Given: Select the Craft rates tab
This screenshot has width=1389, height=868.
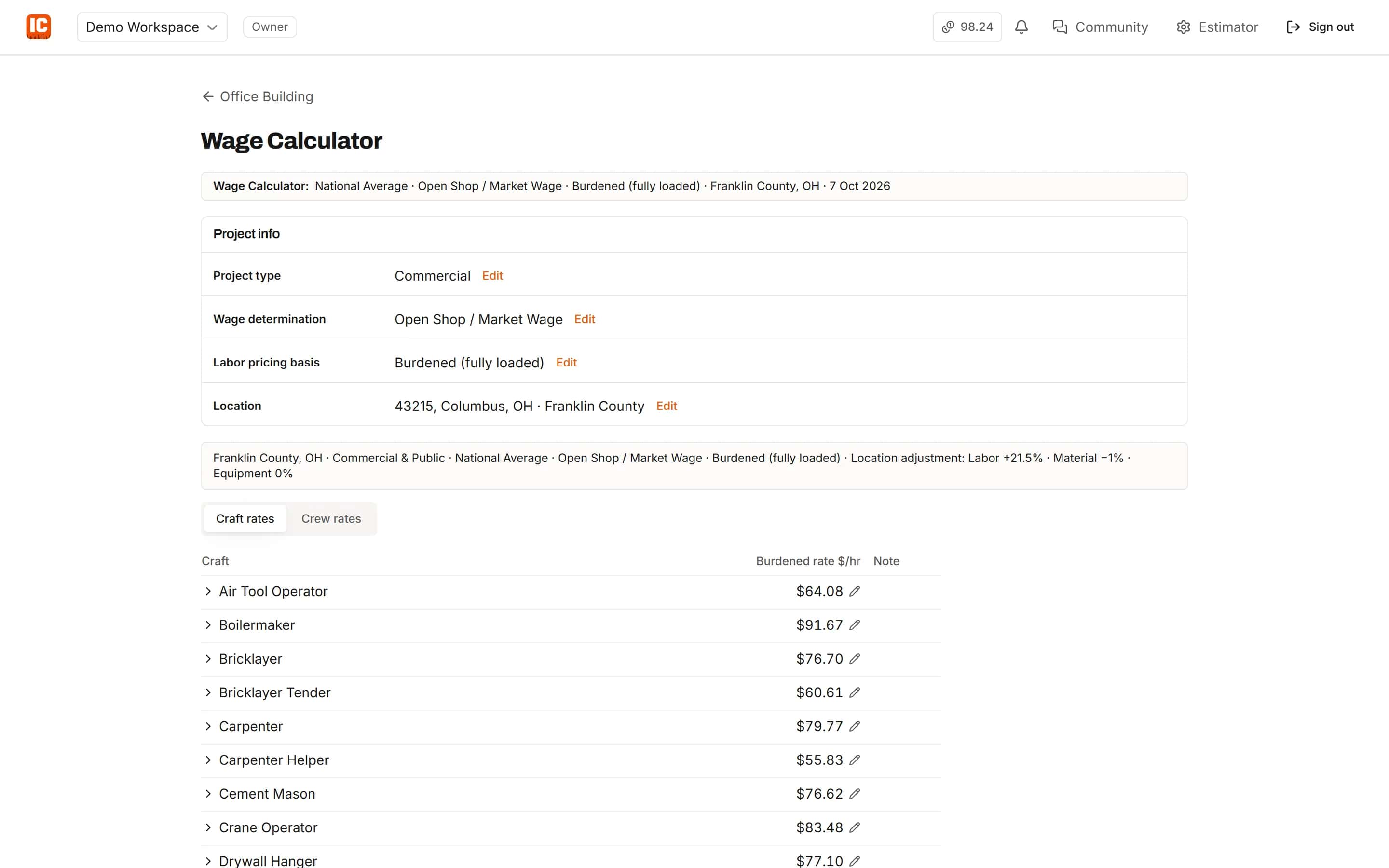Looking at the screenshot, I should pos(245,519).
